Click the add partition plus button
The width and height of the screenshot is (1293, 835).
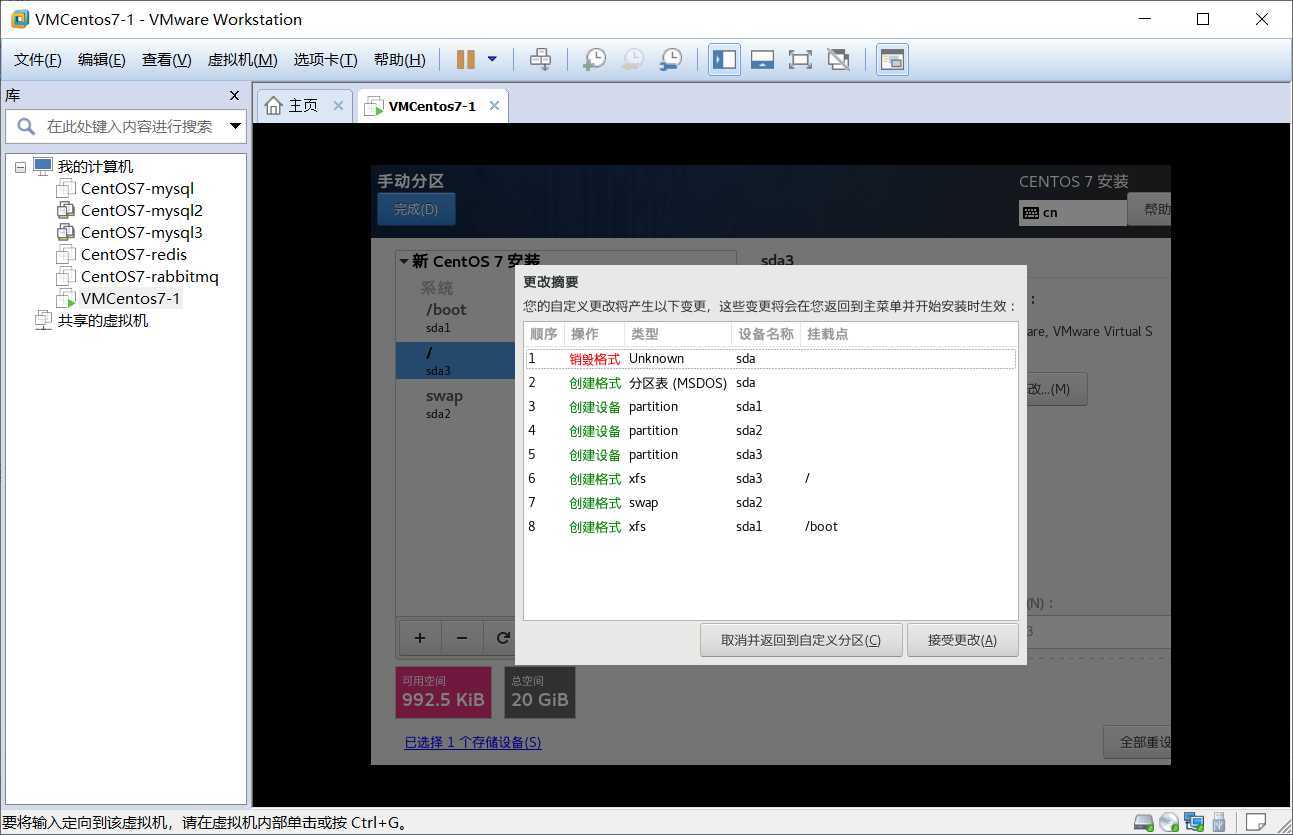point(420,638)
